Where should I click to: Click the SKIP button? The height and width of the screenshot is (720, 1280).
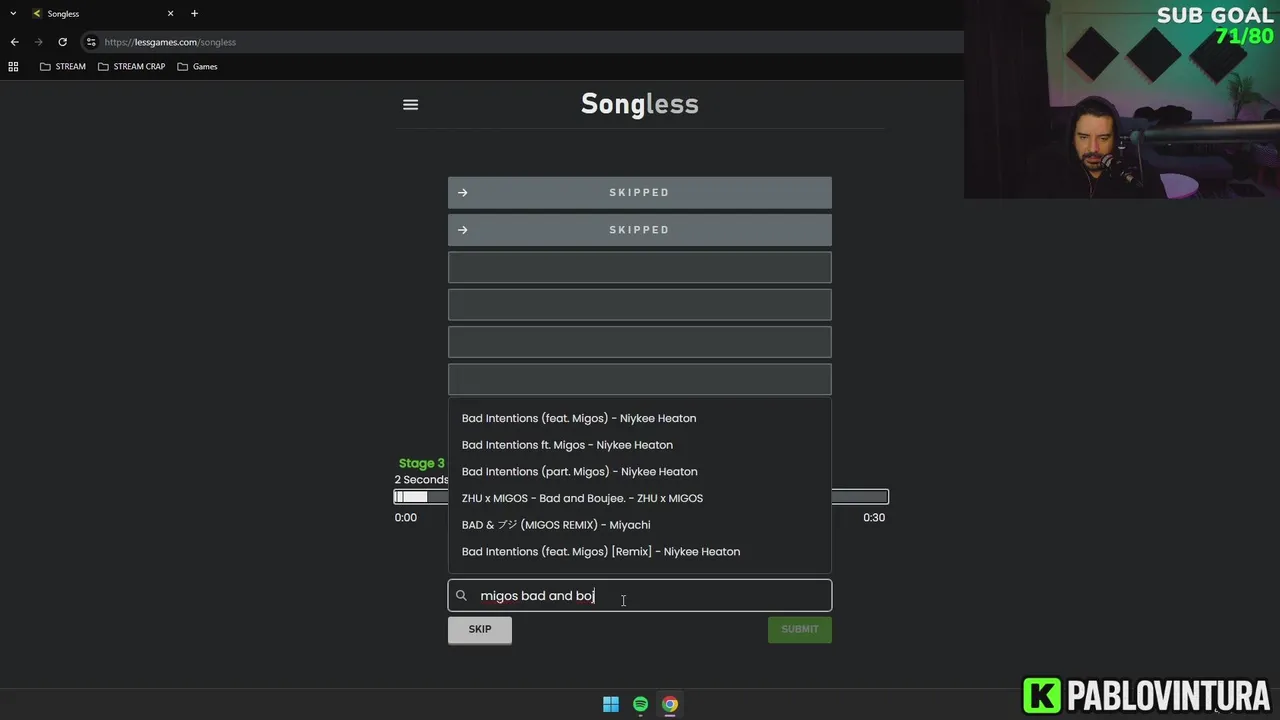pos(480,629)
